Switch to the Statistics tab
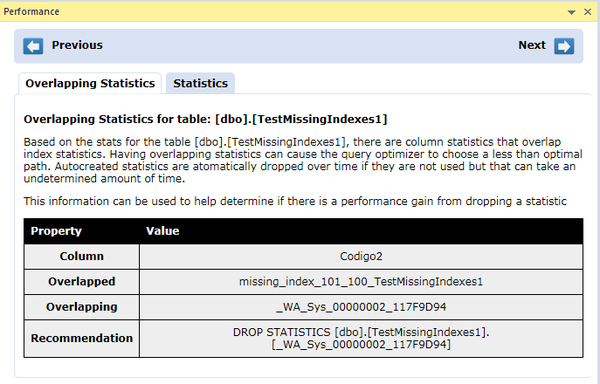The image size is (600, 384). [x=201, y=83]
